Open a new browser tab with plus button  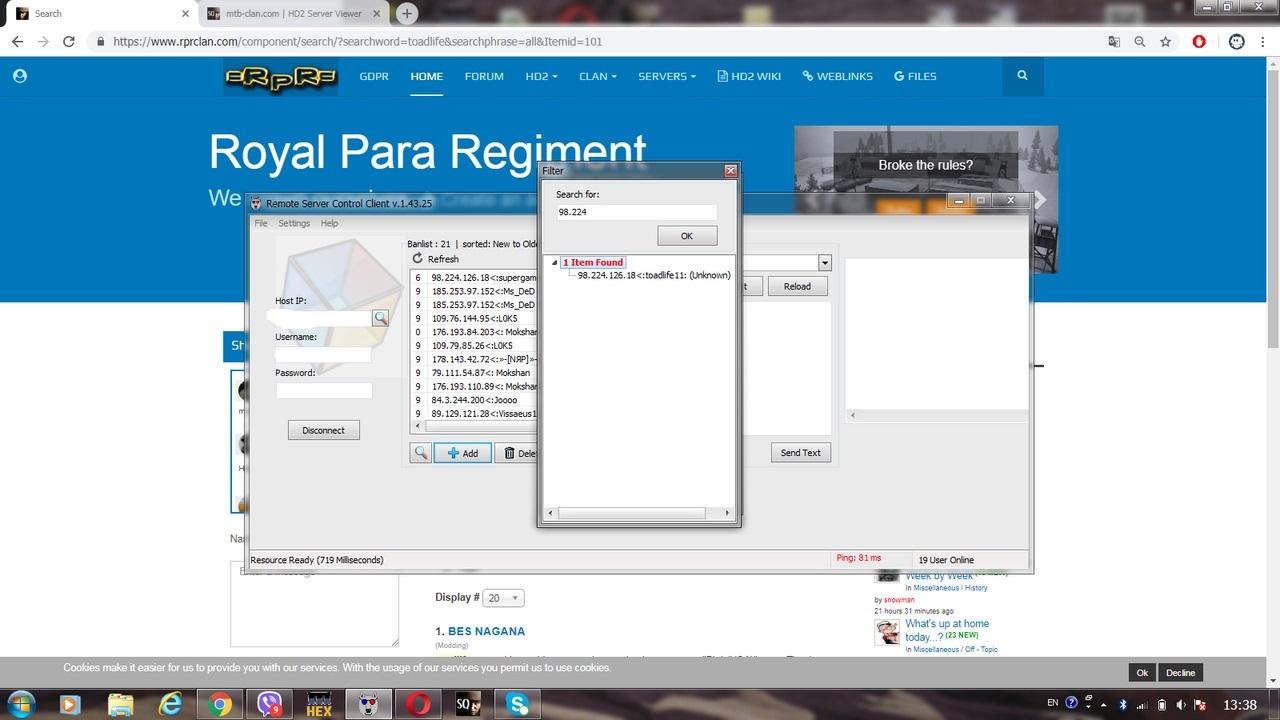[x=406, y=14]
